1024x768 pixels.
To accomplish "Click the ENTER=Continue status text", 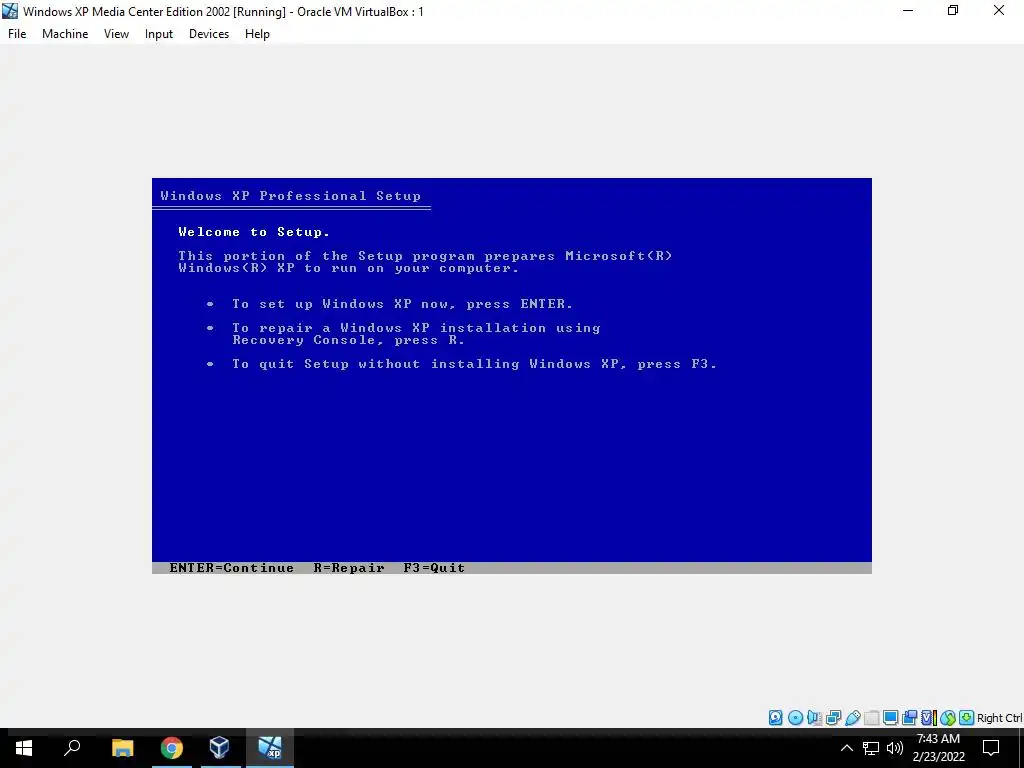I will pos(231,568).
